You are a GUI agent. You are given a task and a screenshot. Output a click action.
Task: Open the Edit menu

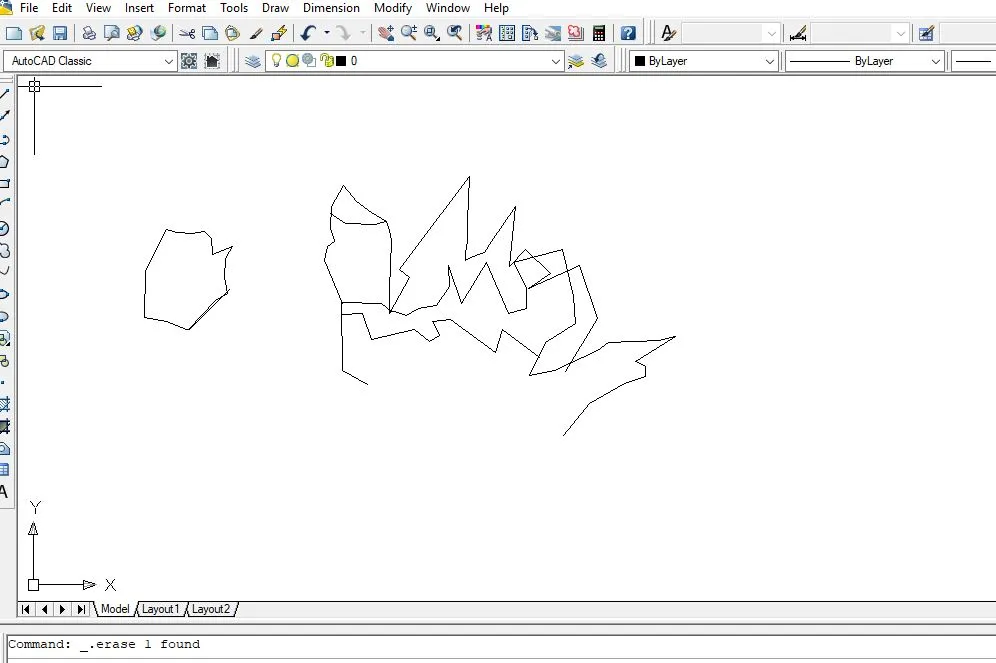(x=62, y=8)
